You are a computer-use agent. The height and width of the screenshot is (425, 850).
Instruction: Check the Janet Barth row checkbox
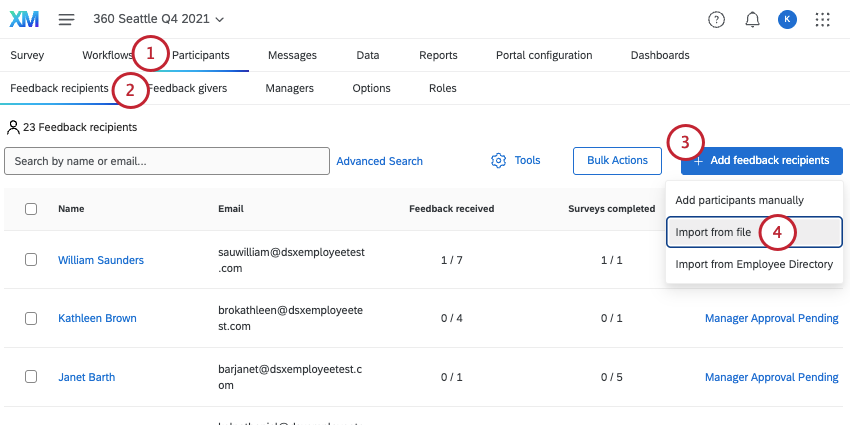click(31, 377)
